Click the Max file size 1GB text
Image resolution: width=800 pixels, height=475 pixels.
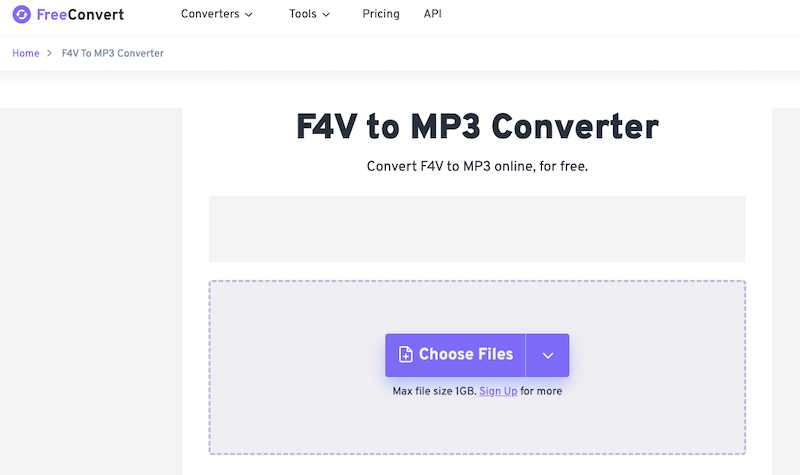tap(434, 391)
